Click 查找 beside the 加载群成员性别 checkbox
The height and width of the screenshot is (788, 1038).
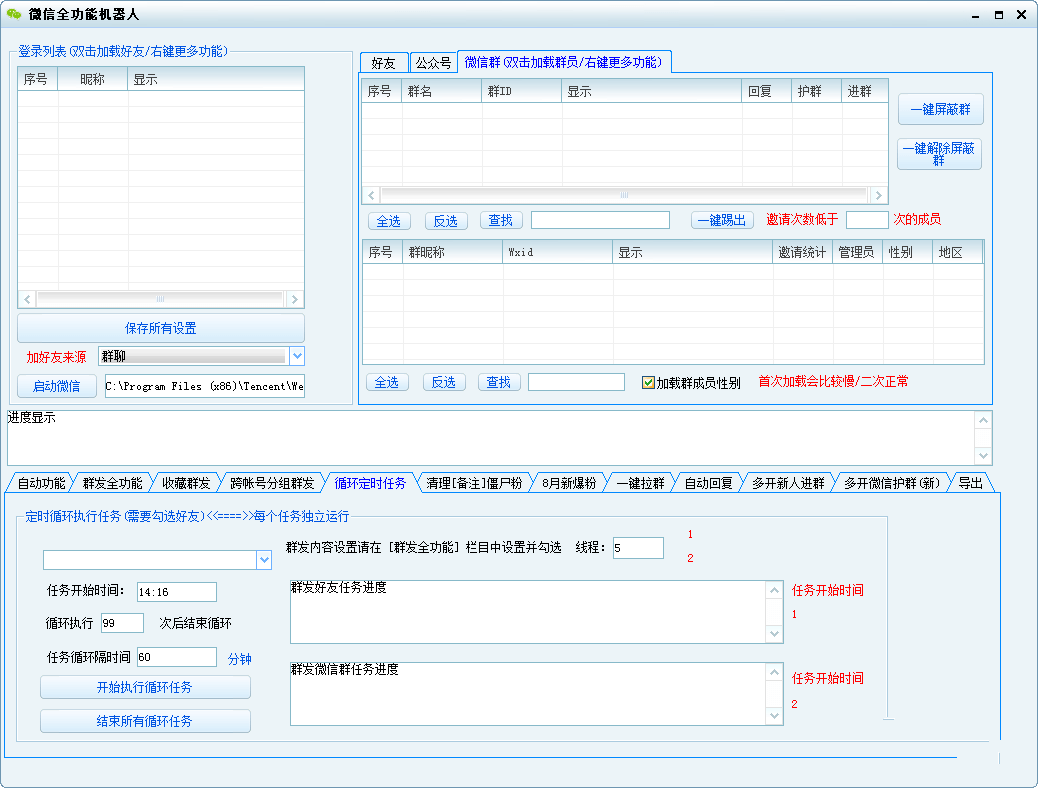point(498,382)
